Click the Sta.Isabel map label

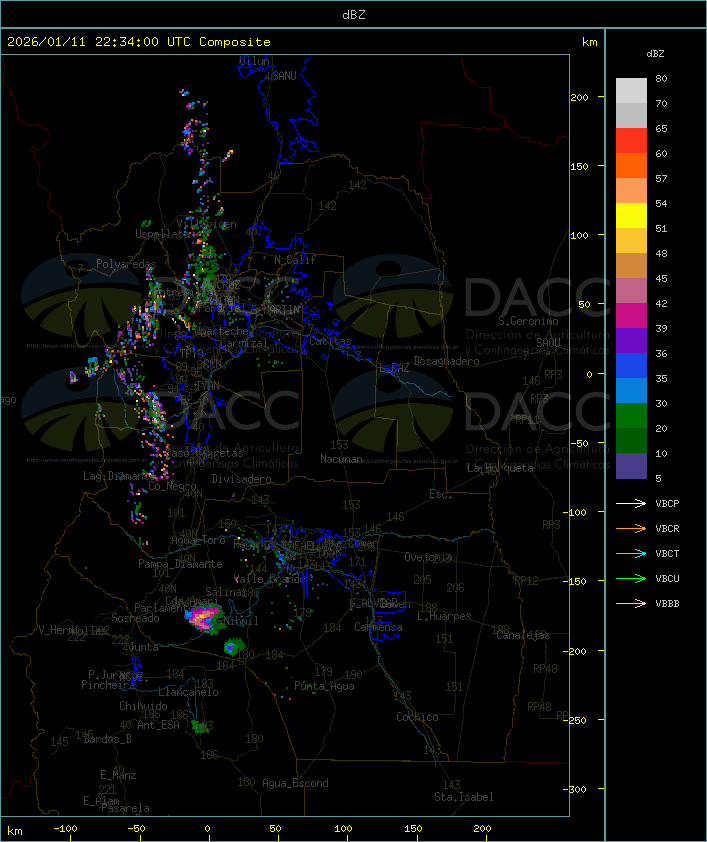[x=464, y=797]
